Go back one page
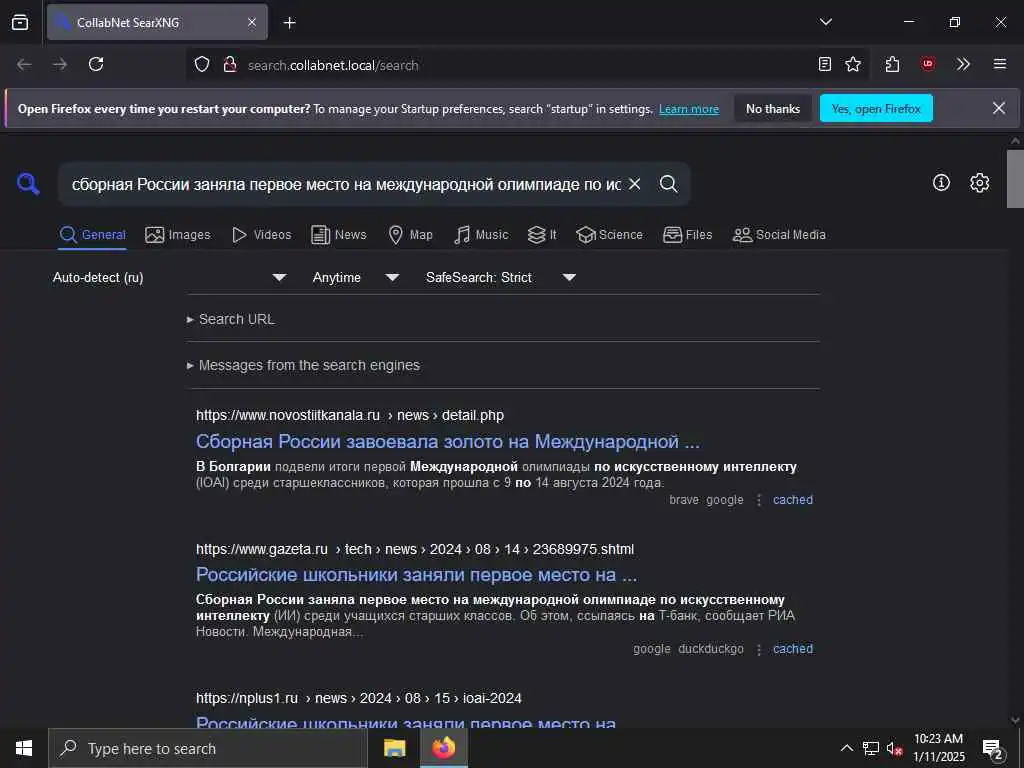1024x768 pixels. pos(24,64)
